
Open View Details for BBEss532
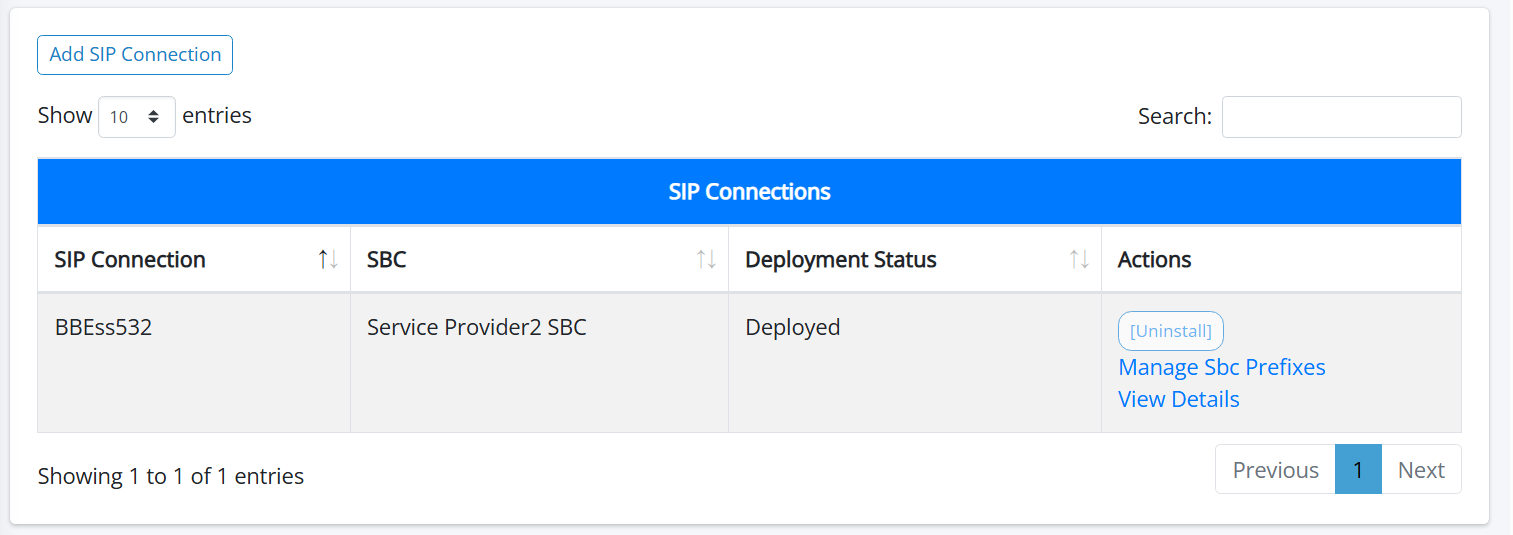(x=1178, y=399)
